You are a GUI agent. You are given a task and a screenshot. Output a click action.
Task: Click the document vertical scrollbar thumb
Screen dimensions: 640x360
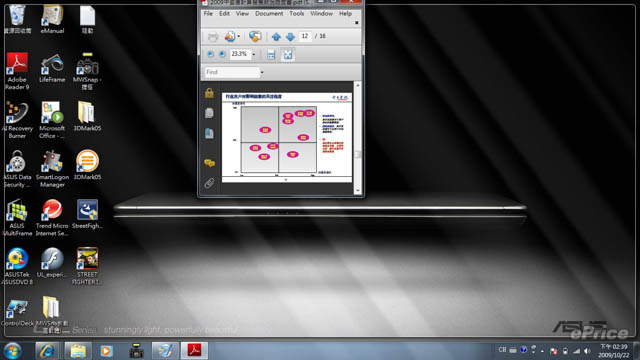coord(358,154)
